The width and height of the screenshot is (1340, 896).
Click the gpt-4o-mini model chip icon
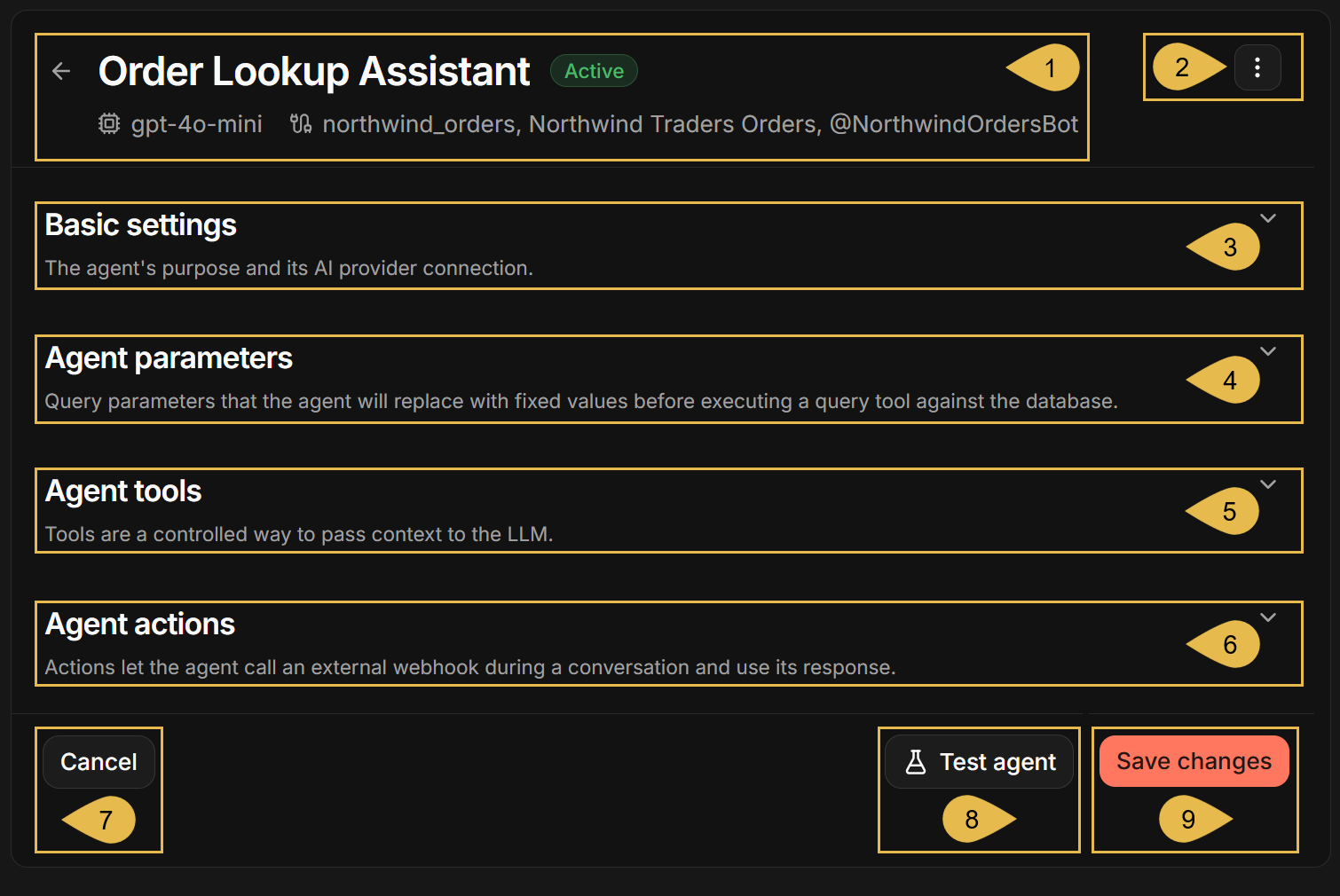(x=109, y=123)
